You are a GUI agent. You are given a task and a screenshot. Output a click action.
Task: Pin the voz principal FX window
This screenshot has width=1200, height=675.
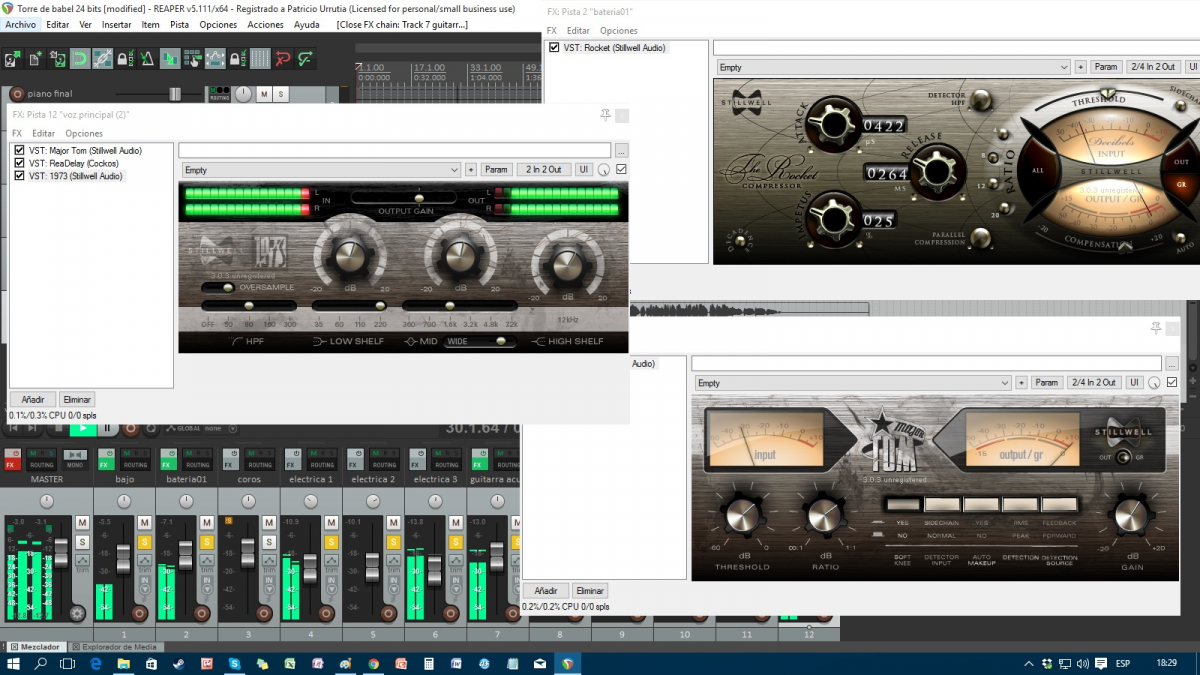pos(605,115)
